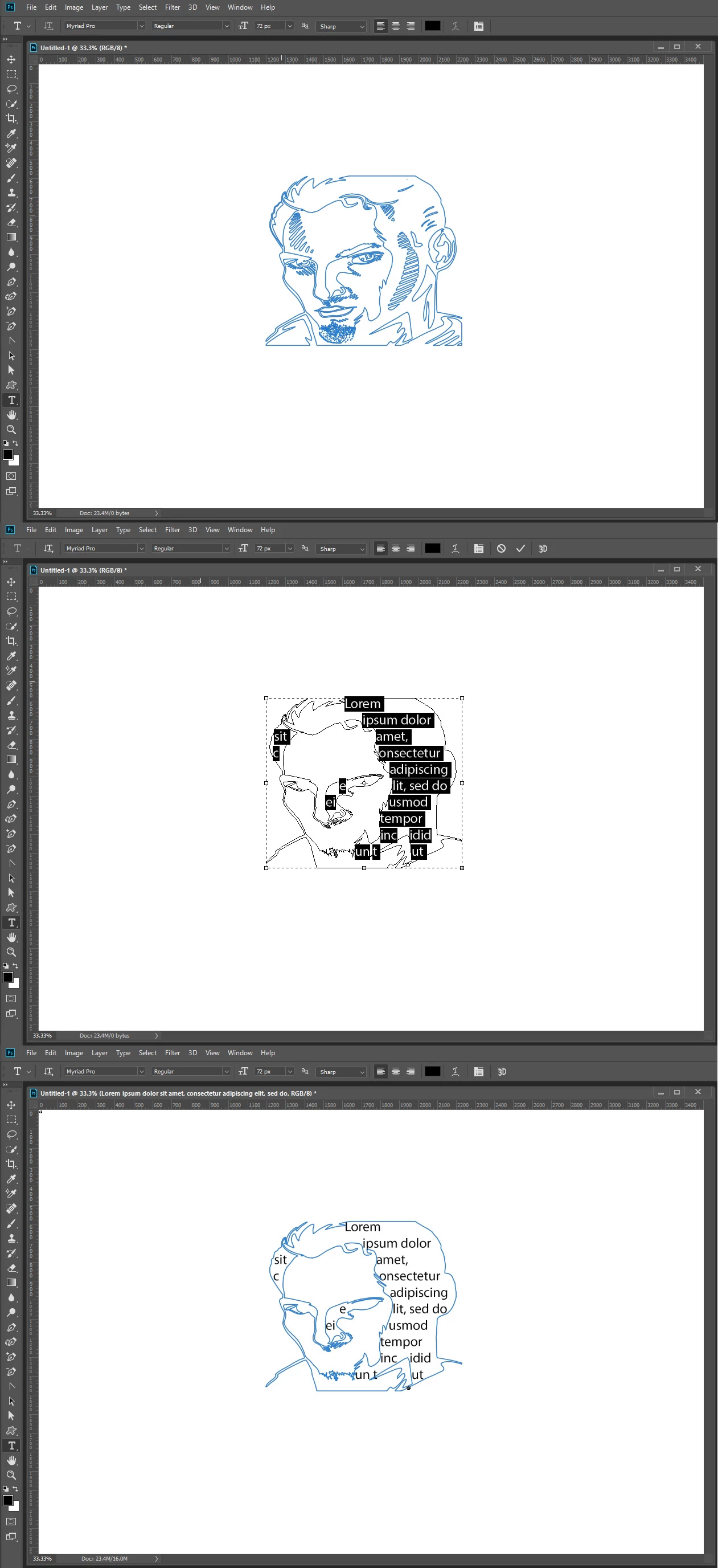Screen dimensions: 718x1568
Task: Toggle Character and Paragraph panels in top window
Action: click(x=479, y=26)
